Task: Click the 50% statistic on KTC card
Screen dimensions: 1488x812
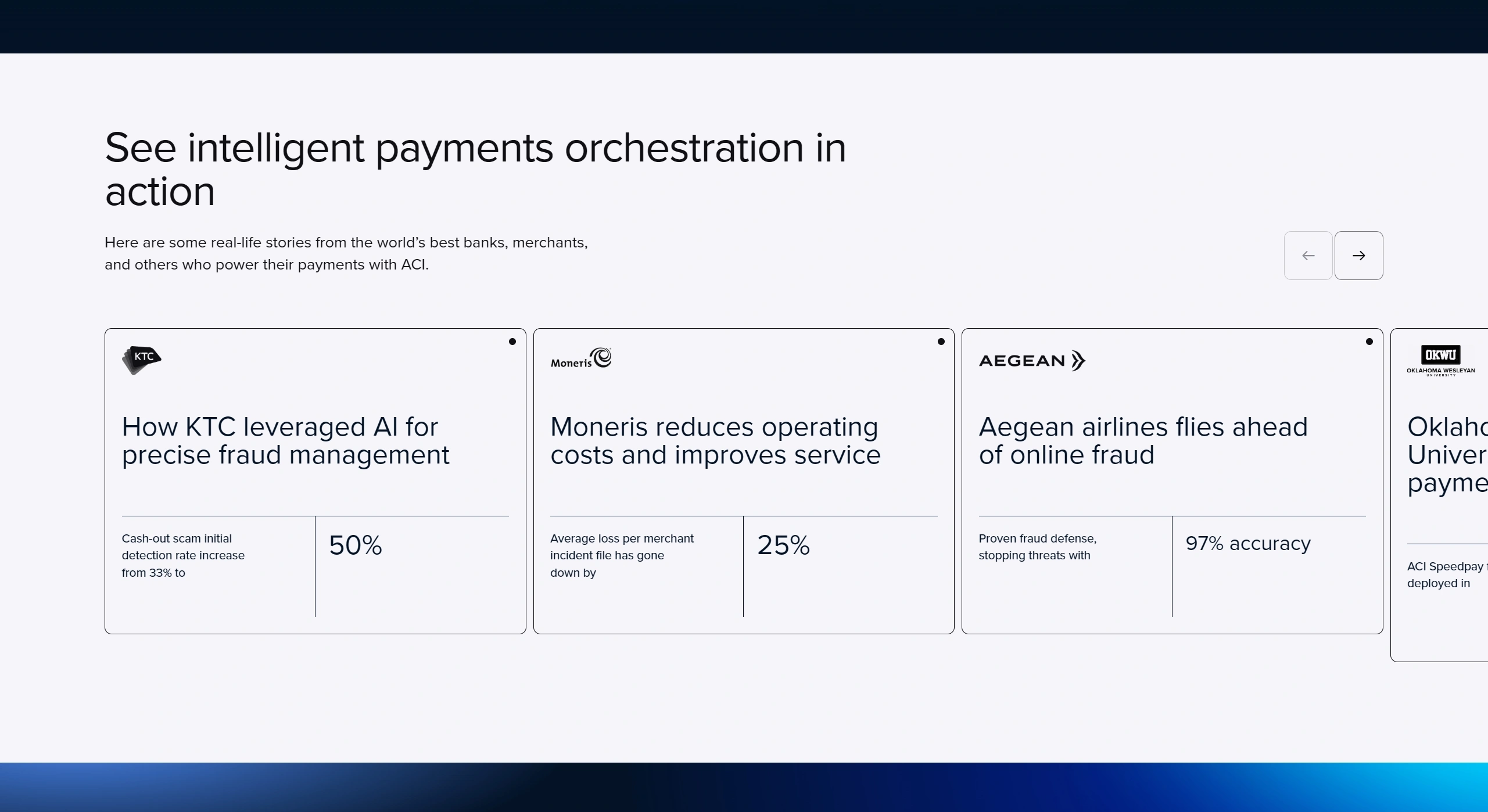Action: click(355, 545)
